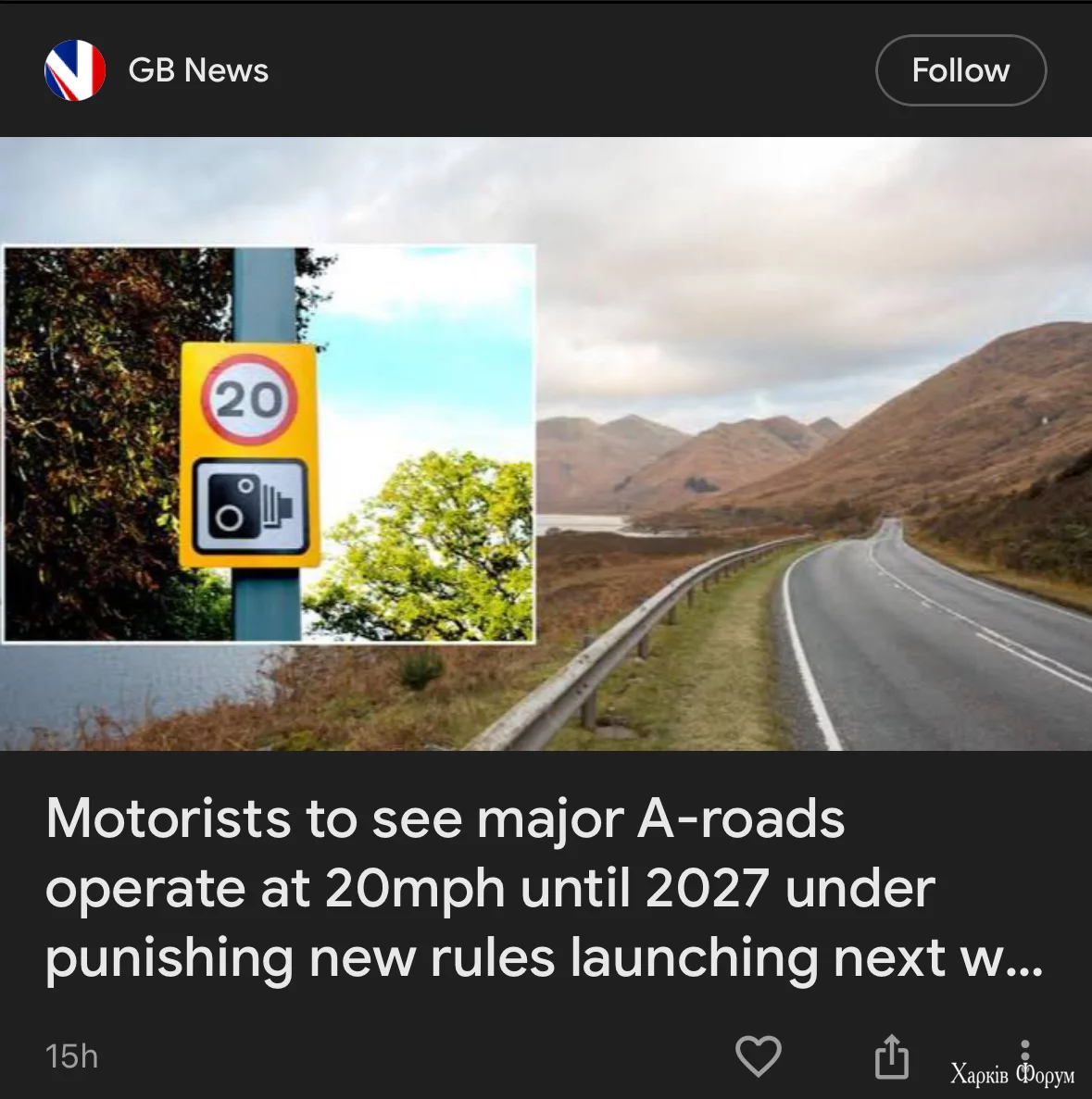Open the GB News publisher name link

click(198, 70)
